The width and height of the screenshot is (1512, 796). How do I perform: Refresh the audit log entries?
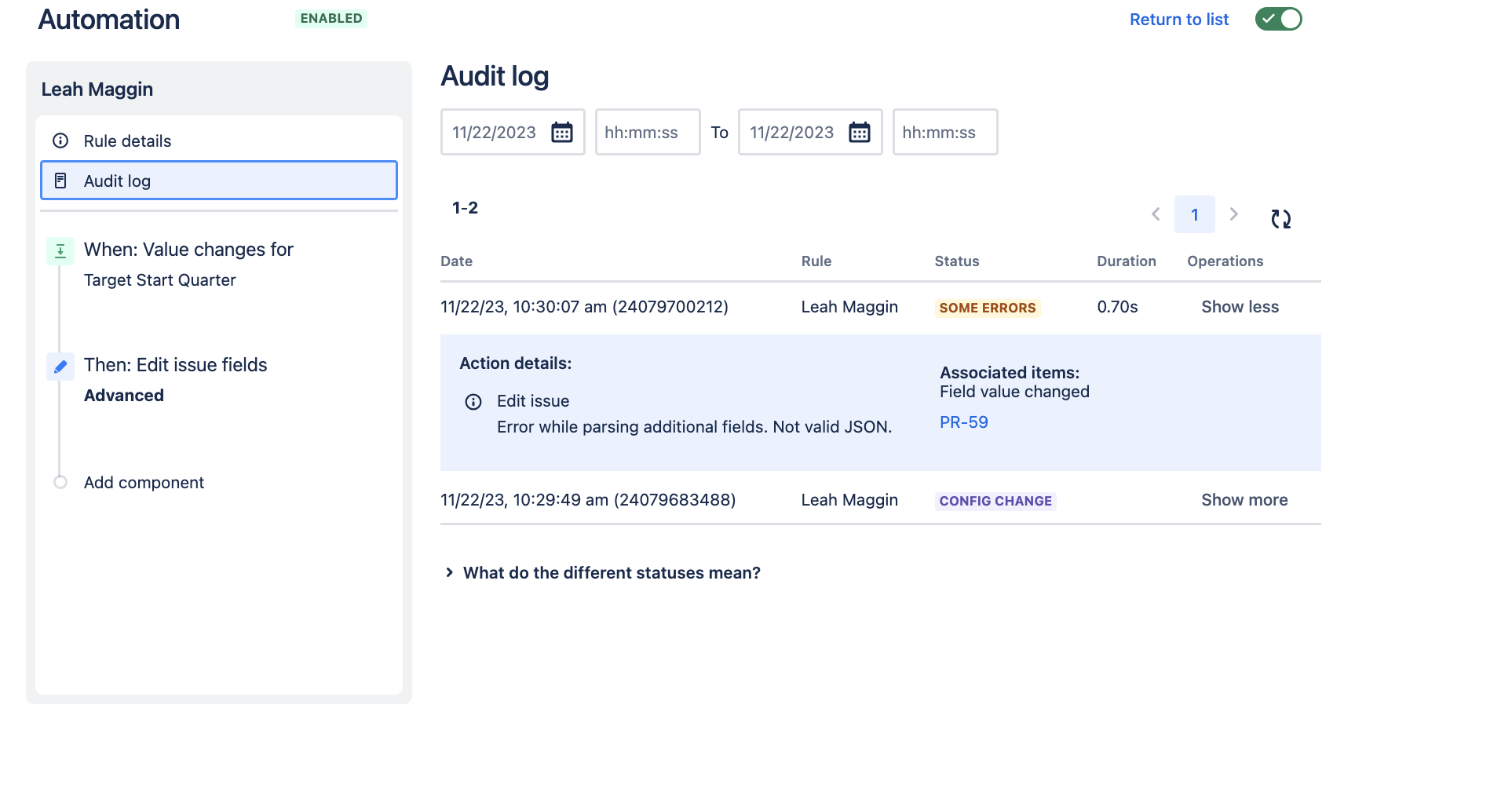1281,219
